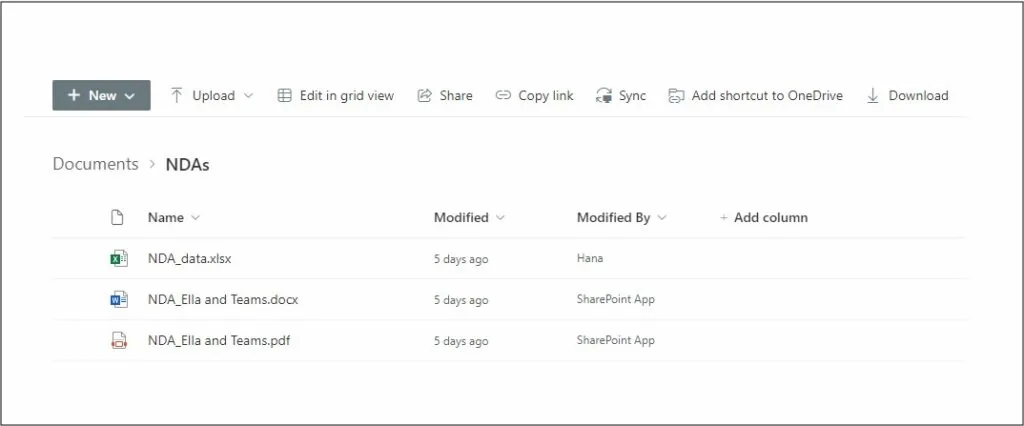Expand the Modified column header menu
Viewport: 1024px width, 426px height.
click(x=500, y=217)
